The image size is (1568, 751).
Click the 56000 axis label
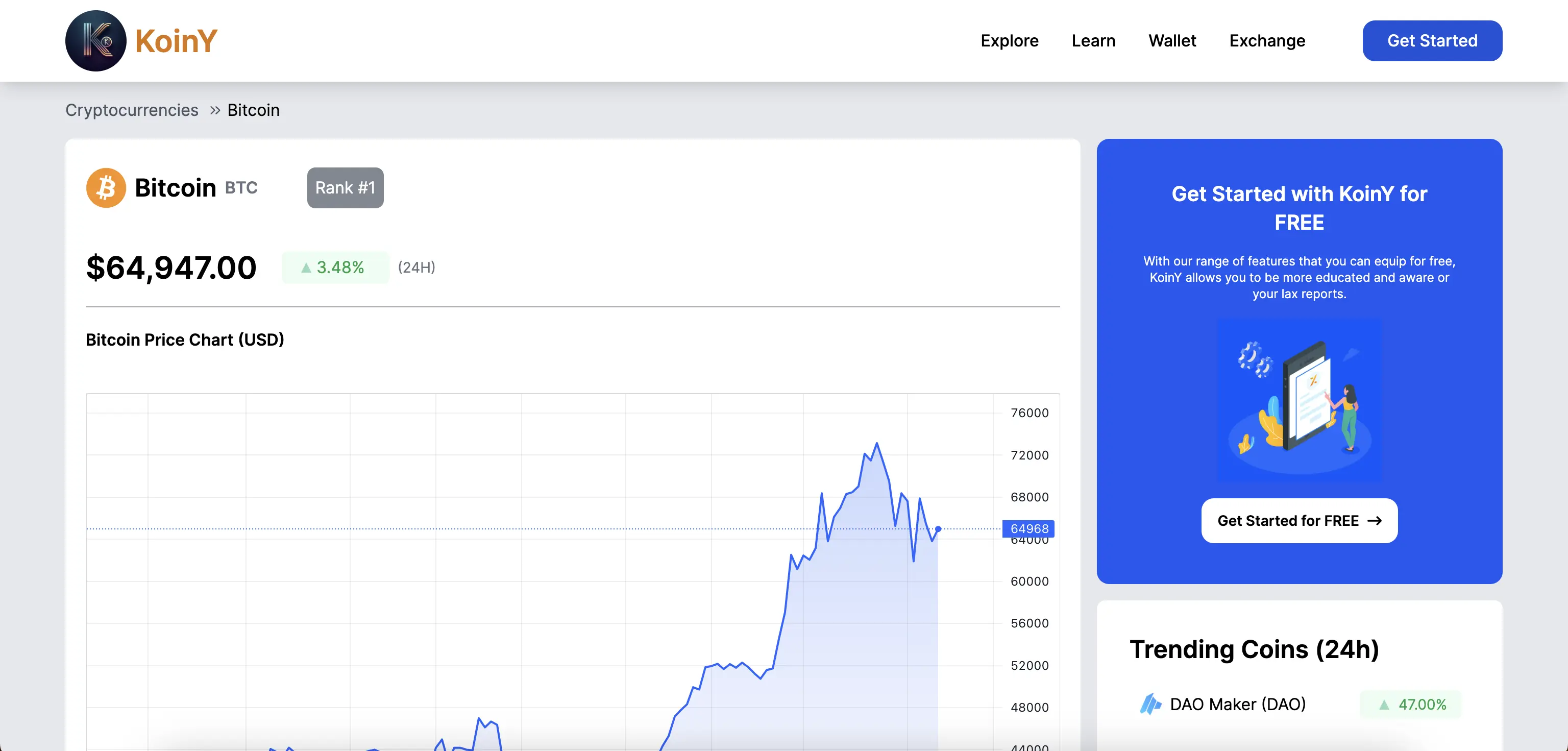pyautogui.click(x=1030, y=623)
